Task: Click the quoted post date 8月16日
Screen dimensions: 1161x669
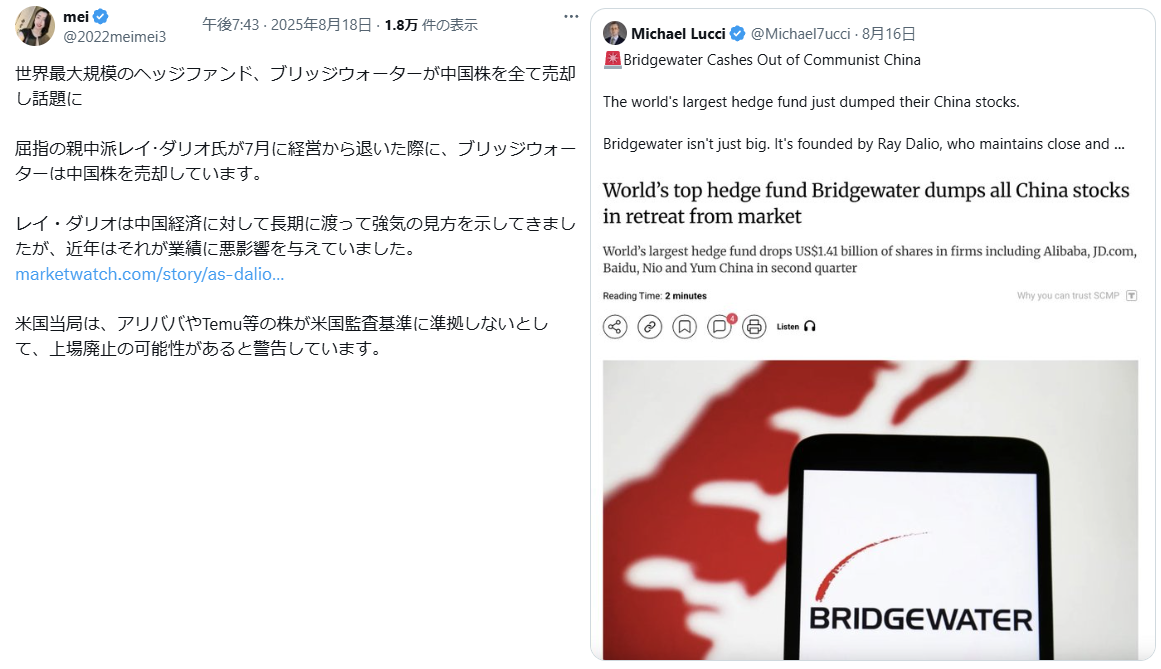Action: coord(889,33)
